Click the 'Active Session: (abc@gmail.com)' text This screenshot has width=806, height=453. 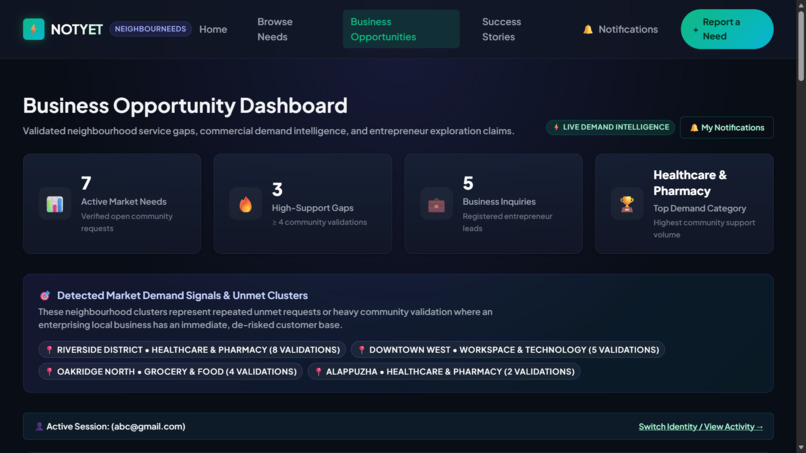[116, 426]
